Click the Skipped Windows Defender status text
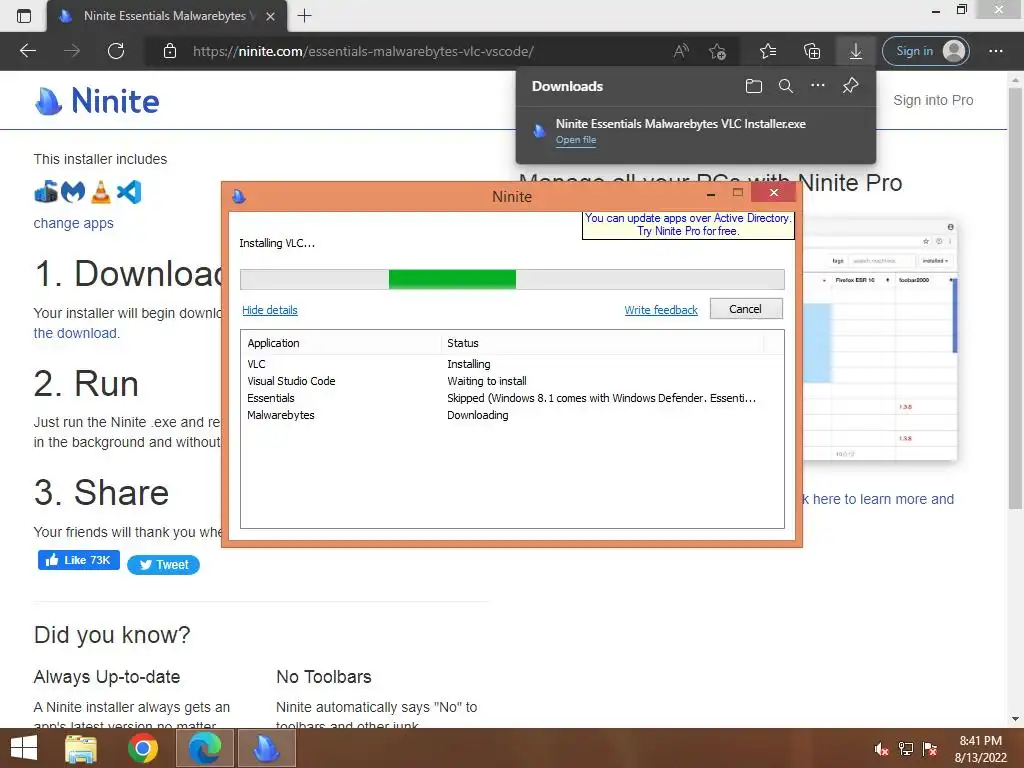 click(x=601, y=398)
